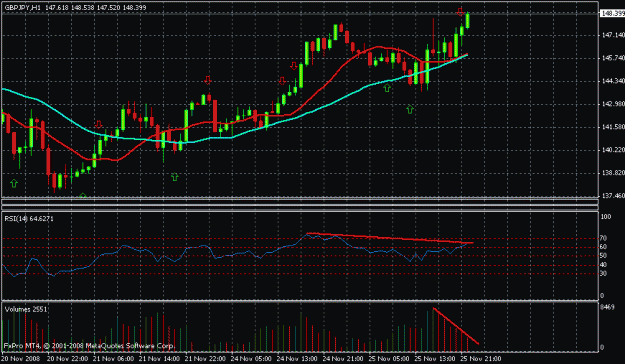Click the 25 Nov 13:00 time label
Viewport: 625px width, 364px height.
[434, 359]
